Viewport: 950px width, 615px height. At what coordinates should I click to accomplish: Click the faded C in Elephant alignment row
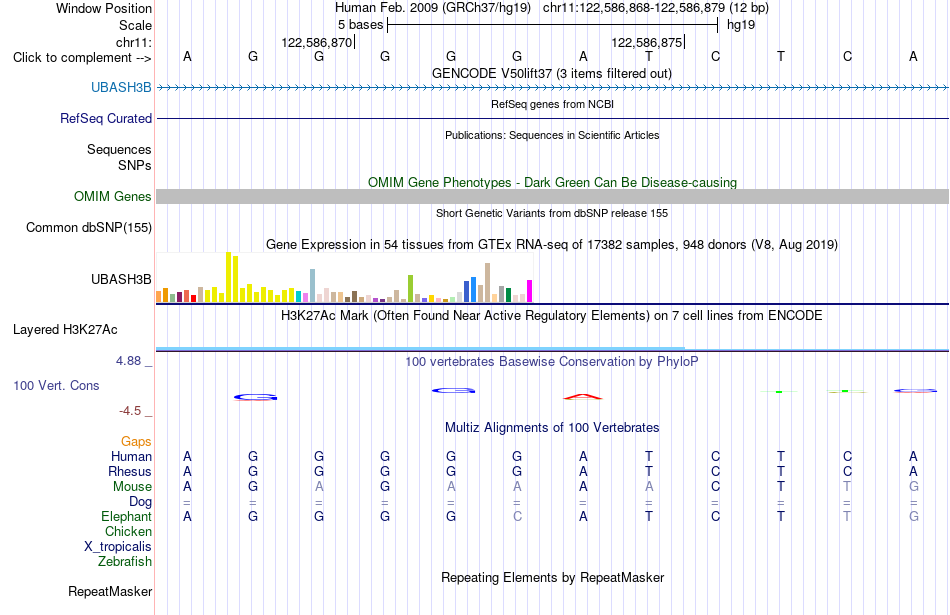point(517,516)
